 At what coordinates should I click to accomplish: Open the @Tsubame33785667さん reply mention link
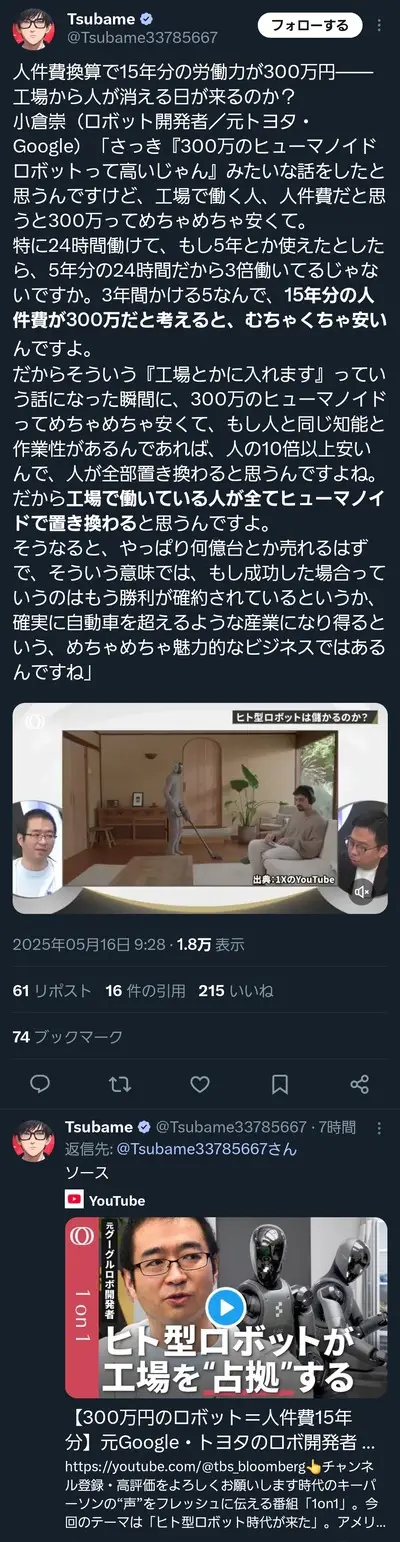(207, 1149)
